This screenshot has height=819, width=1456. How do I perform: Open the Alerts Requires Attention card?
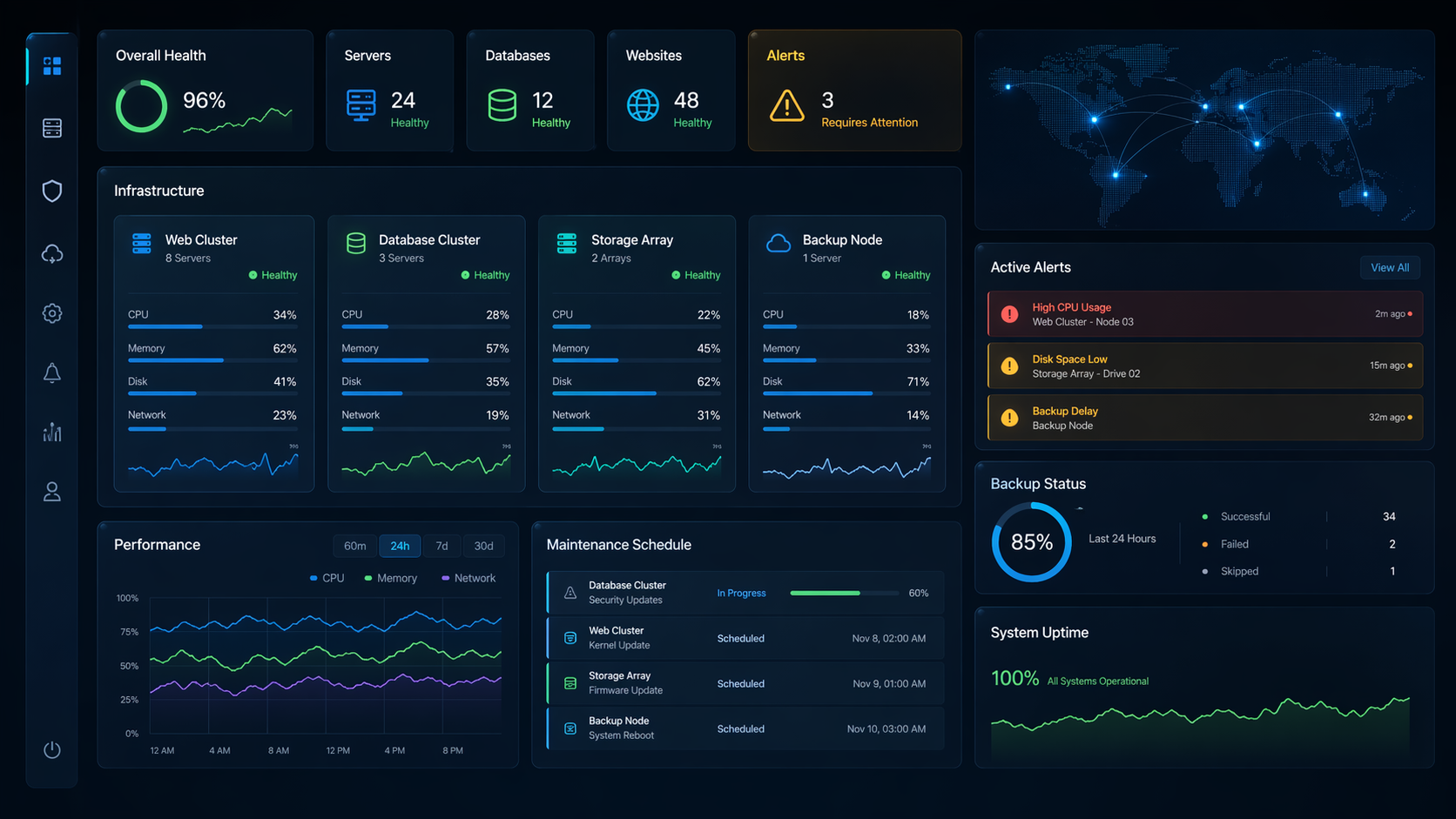855,91
